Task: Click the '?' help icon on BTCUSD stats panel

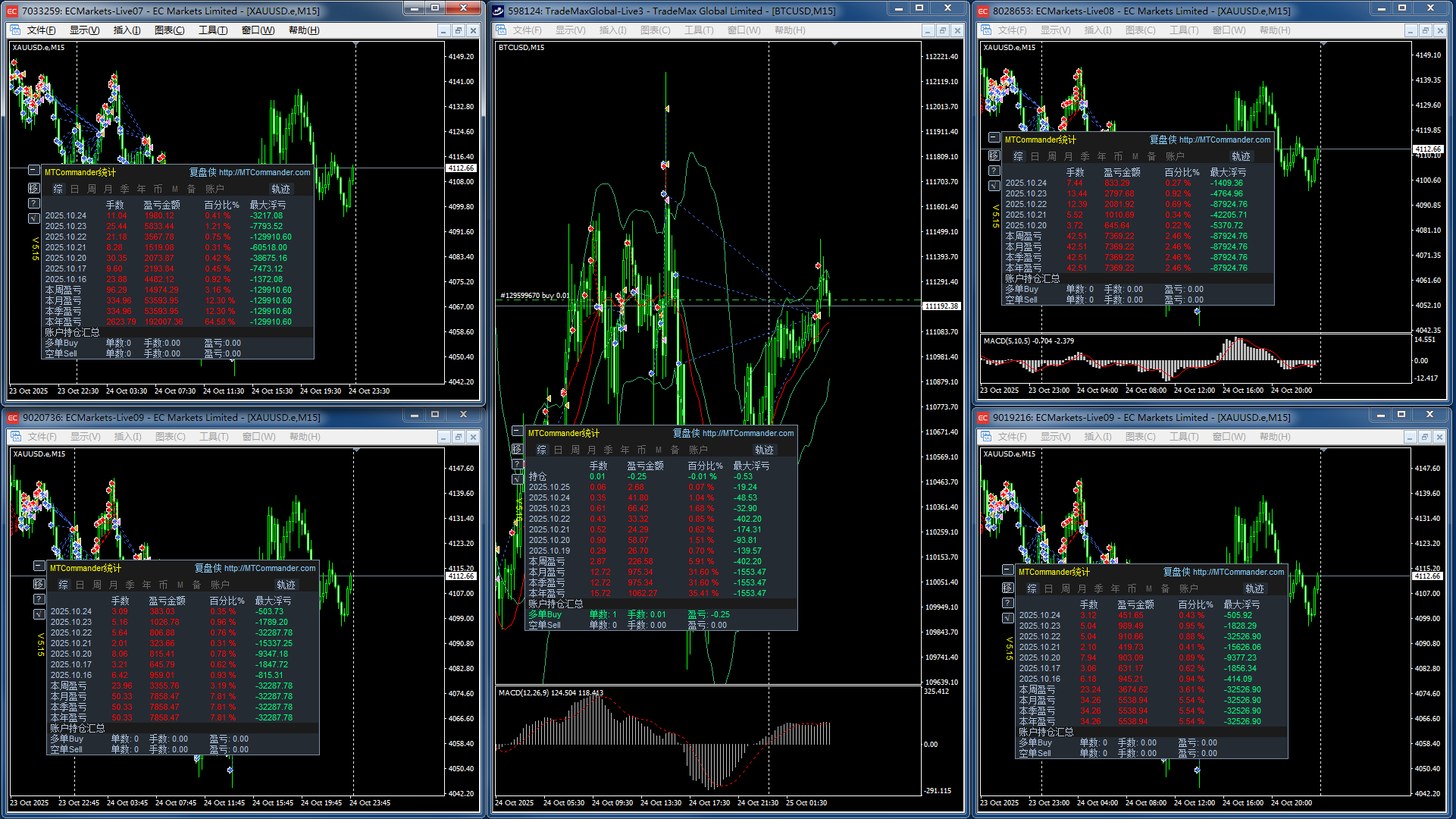Action: click(x=518, y=464)
